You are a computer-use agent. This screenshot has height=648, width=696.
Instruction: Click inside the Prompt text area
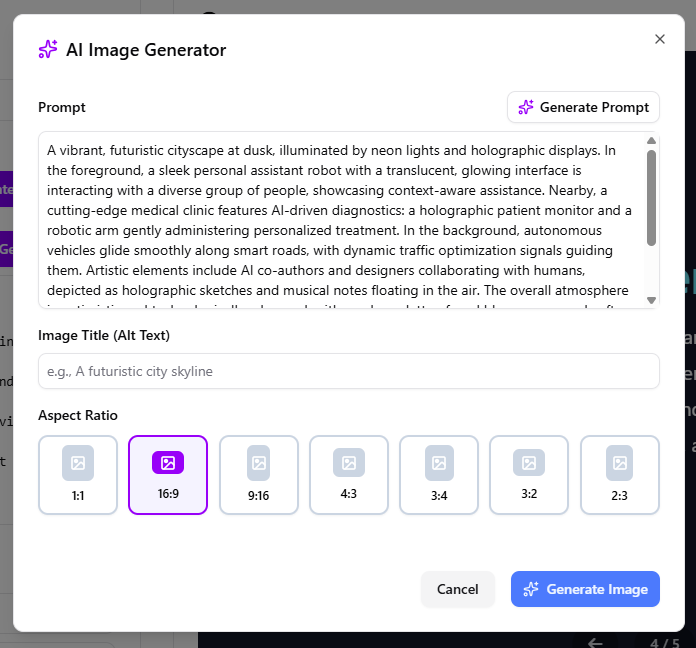point(340,220)
